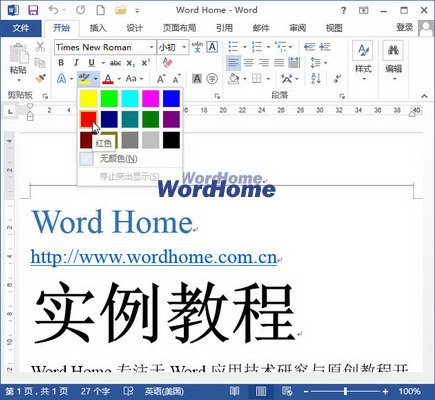The image size is (435, 400).
Task: Click the Sign in link
Action: (405, 27)
